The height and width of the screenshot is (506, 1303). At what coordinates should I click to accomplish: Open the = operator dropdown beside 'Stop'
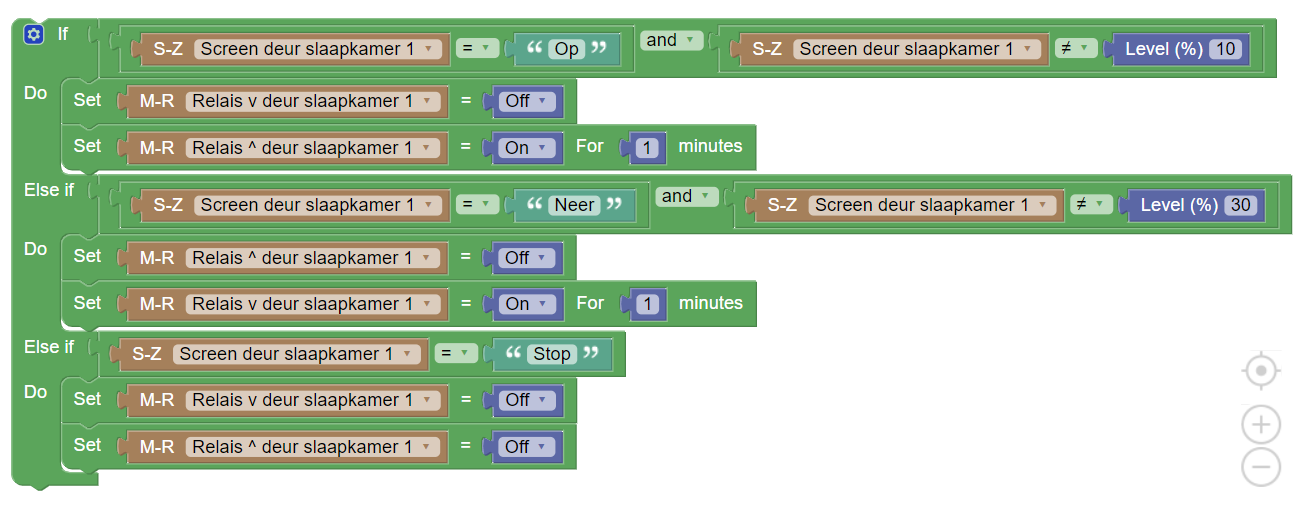pos(455,353)
